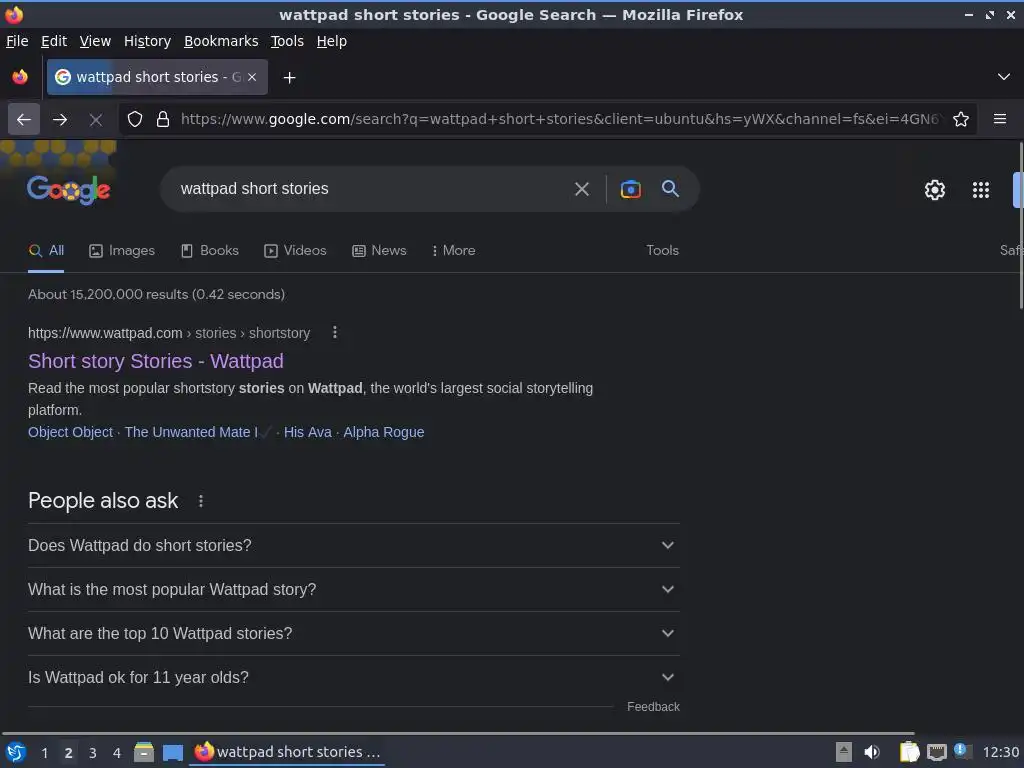
Task: Focus the Google search input field
Action: point(372,189)
